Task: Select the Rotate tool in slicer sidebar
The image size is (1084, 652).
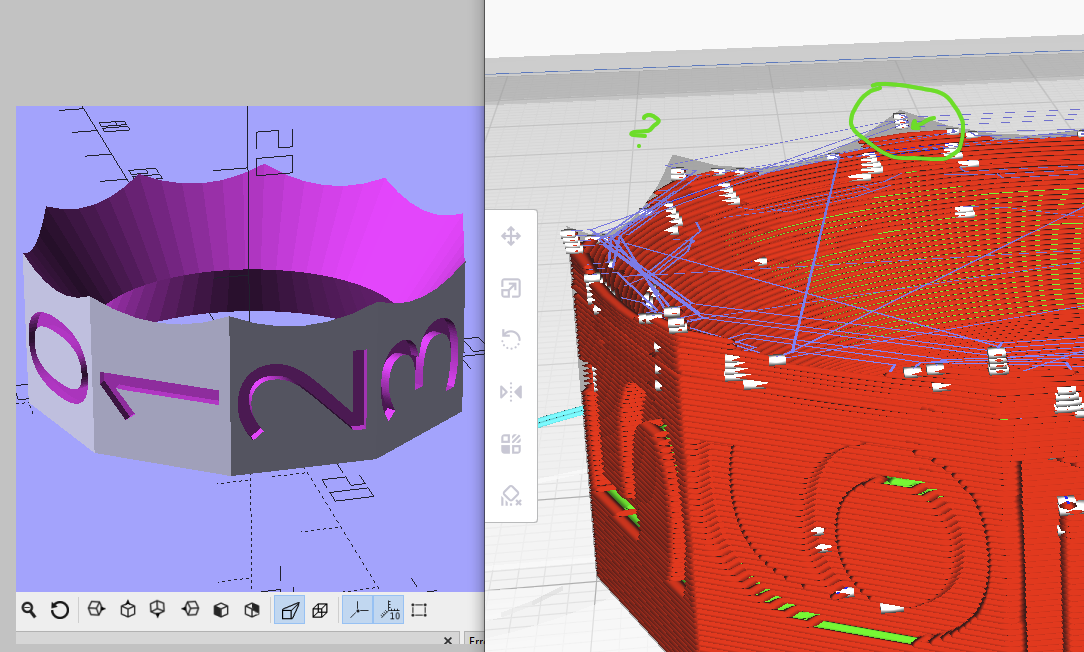Action: 511,339
